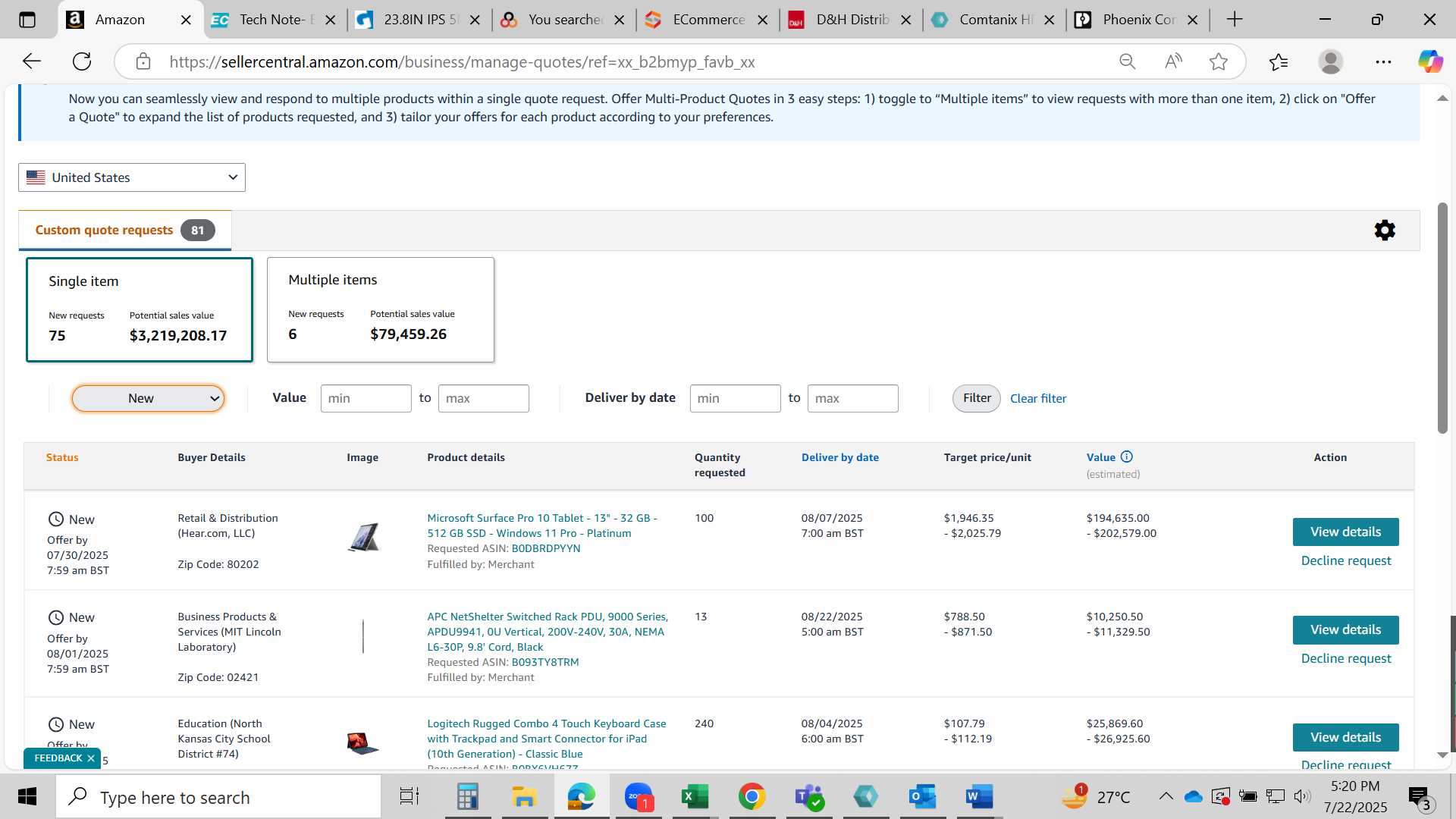Open Microsoft Teams from taskbar
The width and height of the screenshot is (1456, 819).
[x=809, y=797]
